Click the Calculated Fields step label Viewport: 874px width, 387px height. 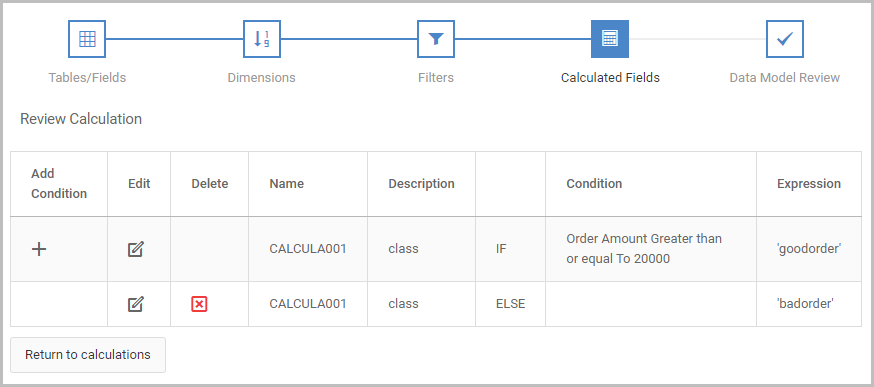coord(610,78)
